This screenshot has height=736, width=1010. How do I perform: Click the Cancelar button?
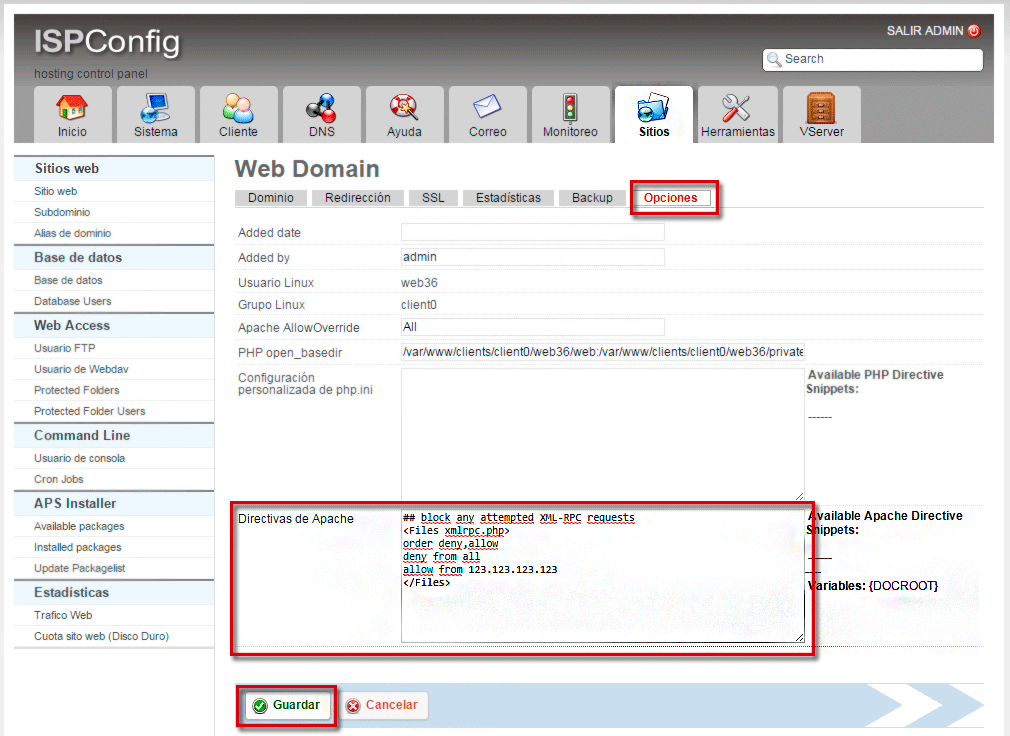pos(383,705)
